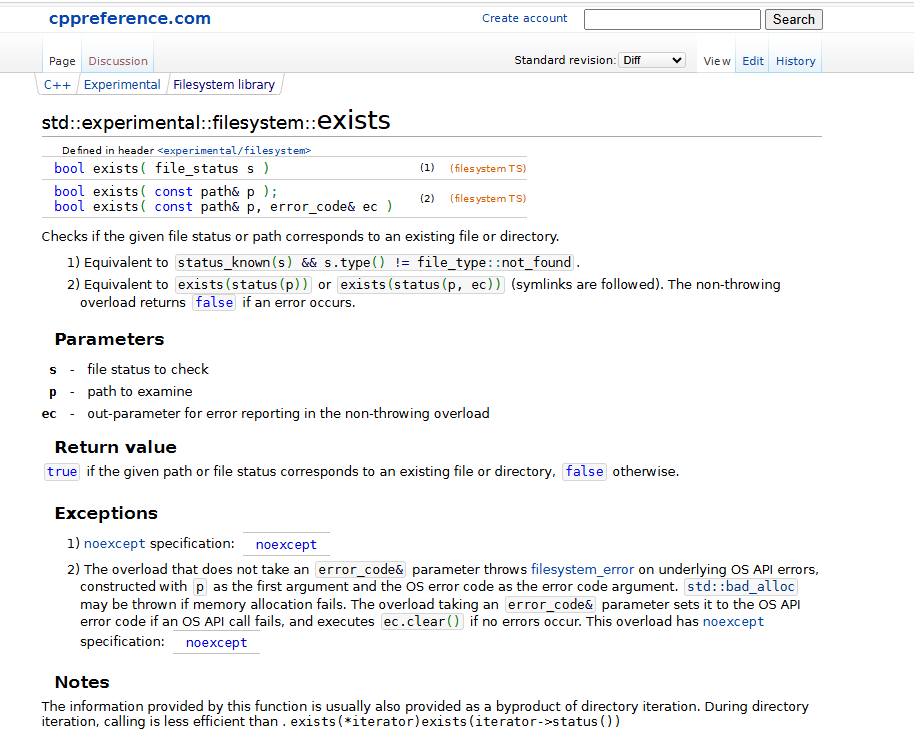This screenshot has width=914, height=738.
Task: Open status_known link in equivalence expression
Action: [224, 262]
